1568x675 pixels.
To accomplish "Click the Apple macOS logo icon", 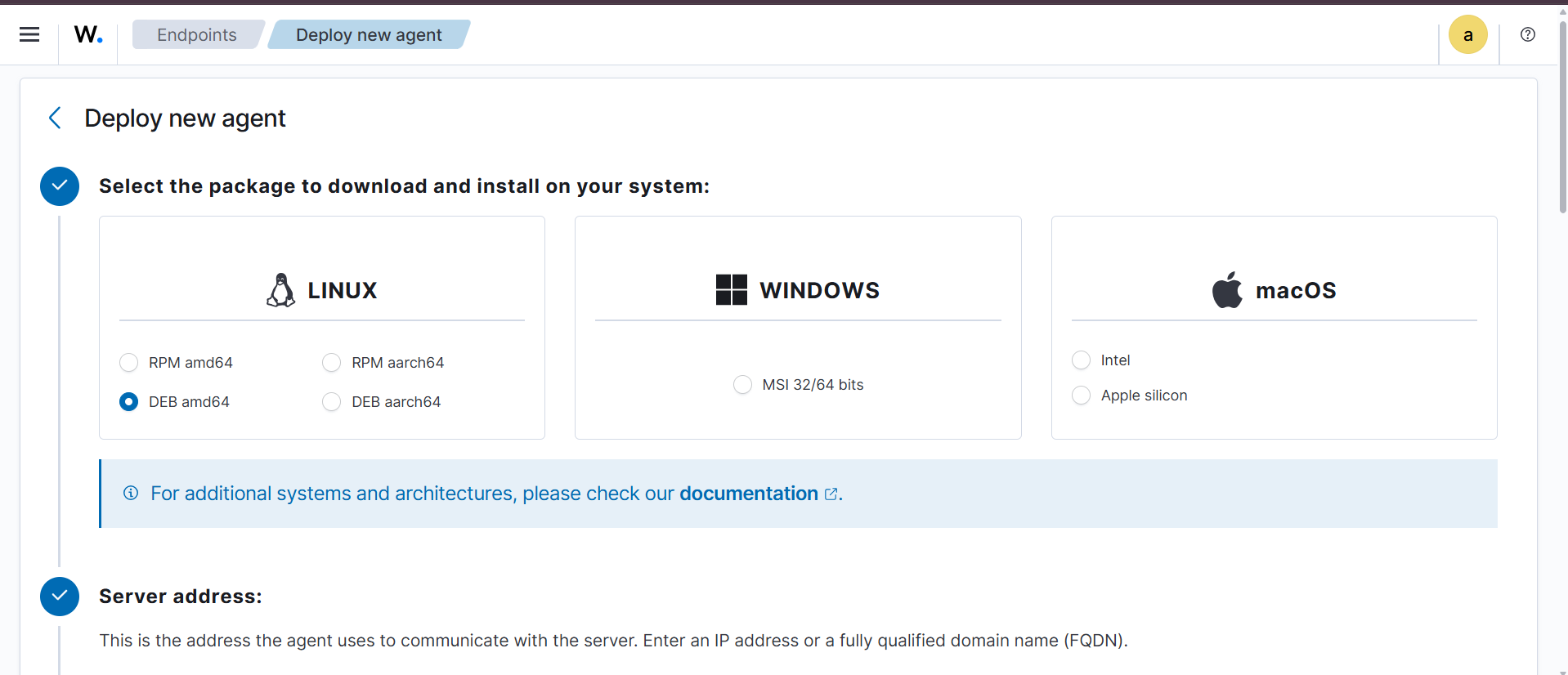I will (x=1226, y=290).
